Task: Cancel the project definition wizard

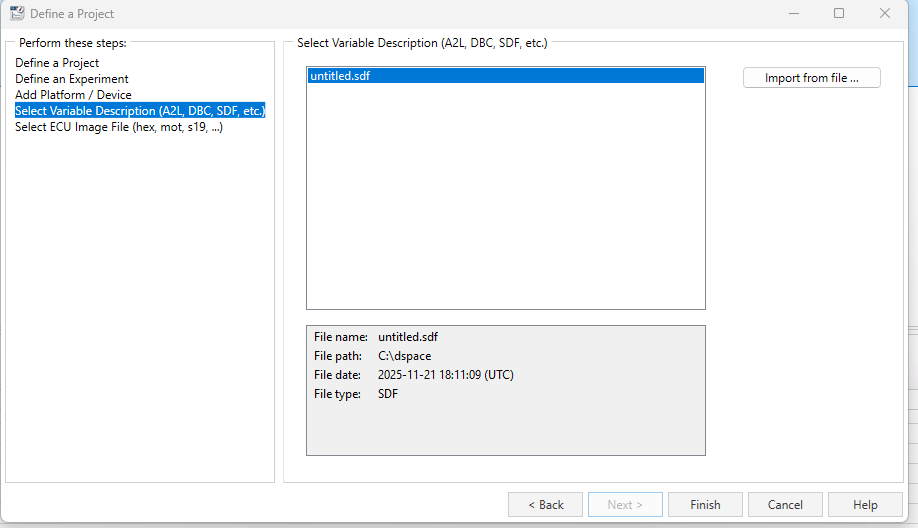Action: click(x=785, y=505)
